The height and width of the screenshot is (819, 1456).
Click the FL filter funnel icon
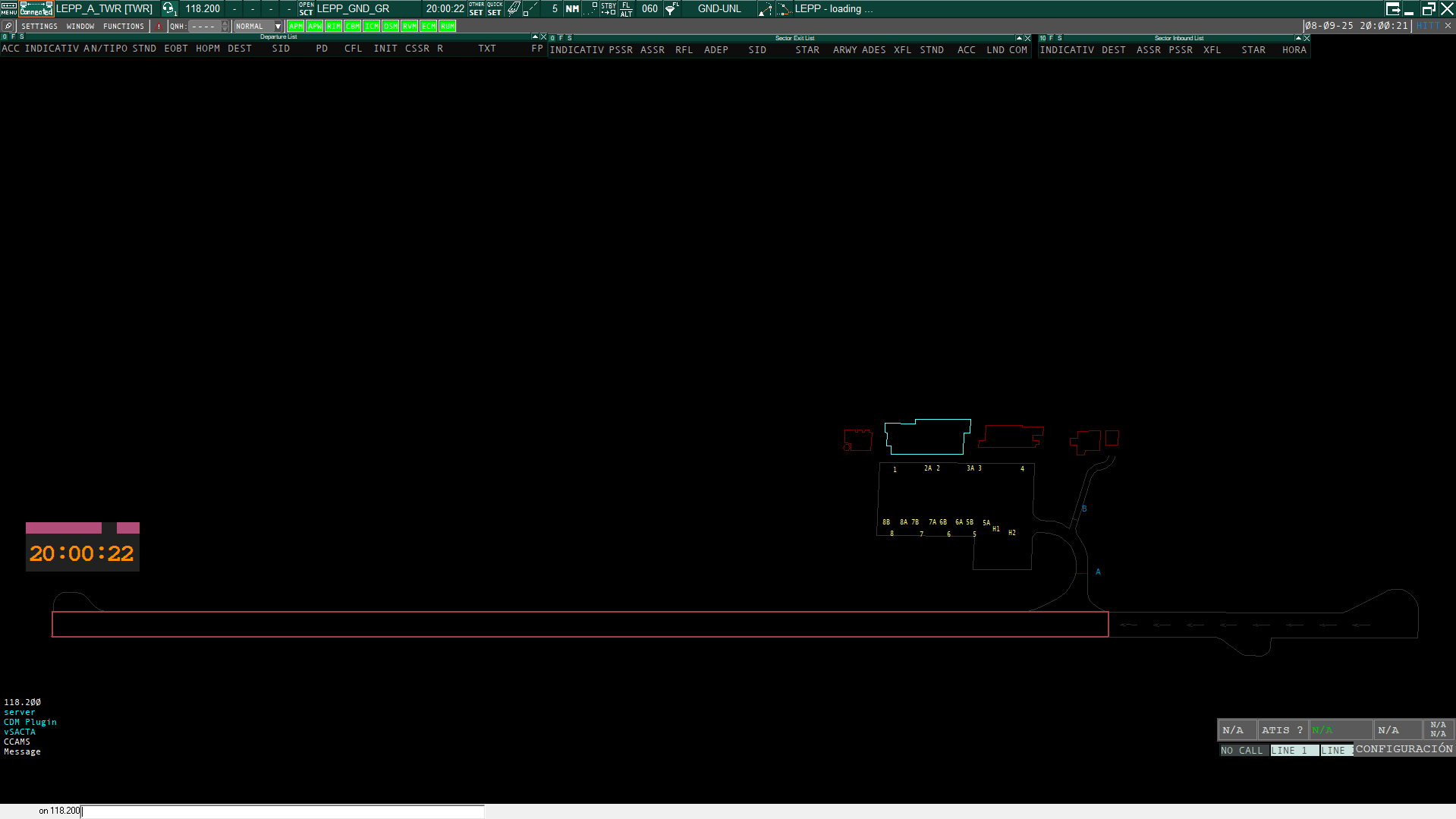(671, 9)
